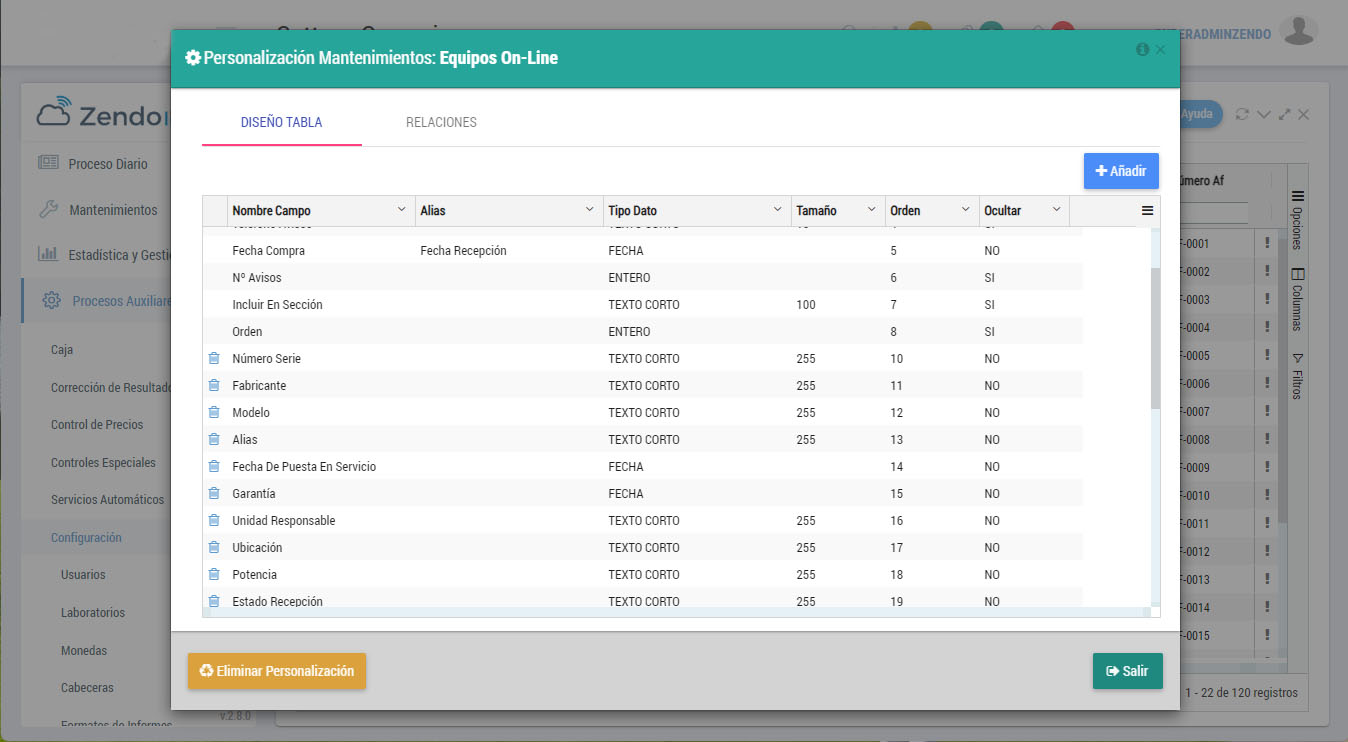Click the trash icon beside Ubicación
The image size is (1348, 742).
click(213, 547)
